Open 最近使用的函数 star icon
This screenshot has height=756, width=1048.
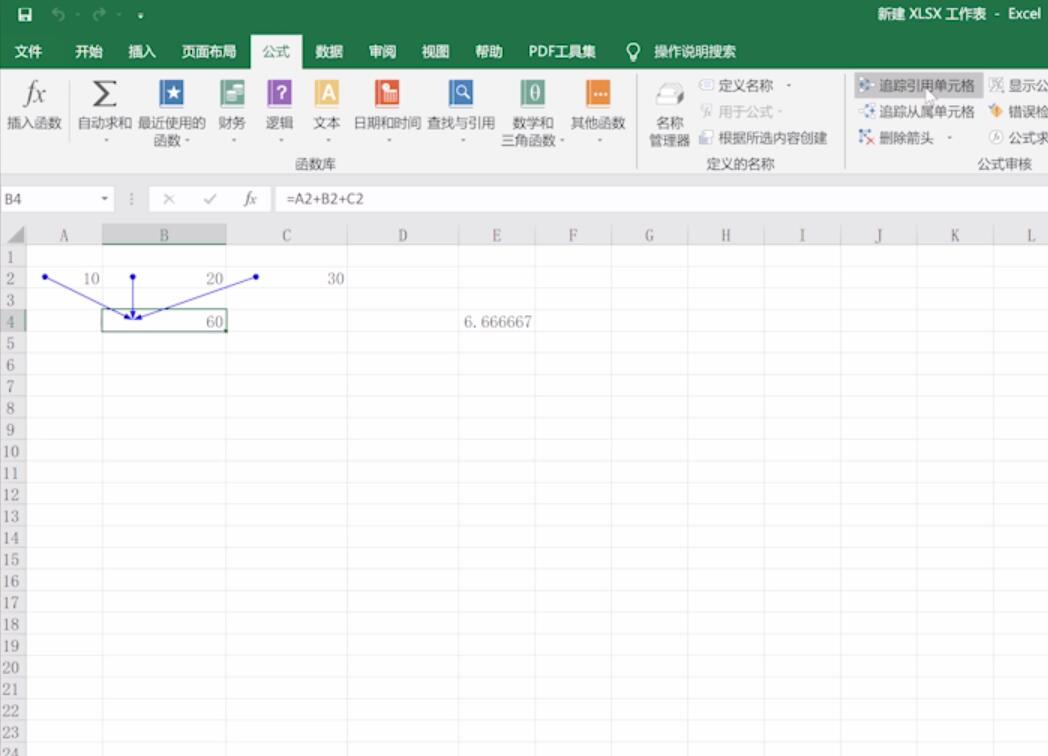tap(172, 94)
